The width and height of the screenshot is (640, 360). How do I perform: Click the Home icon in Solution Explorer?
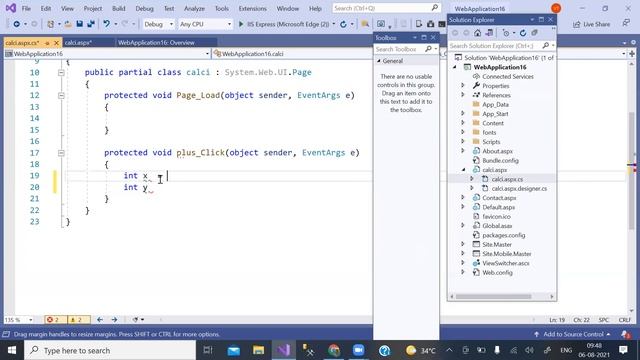pos(478,33)
